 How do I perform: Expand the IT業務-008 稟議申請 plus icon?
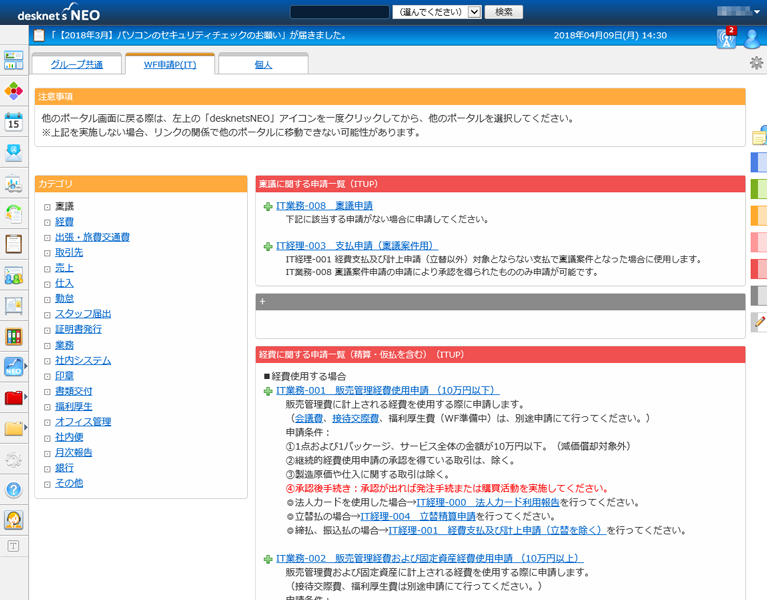pyautogui.click(x=267, y=207)
